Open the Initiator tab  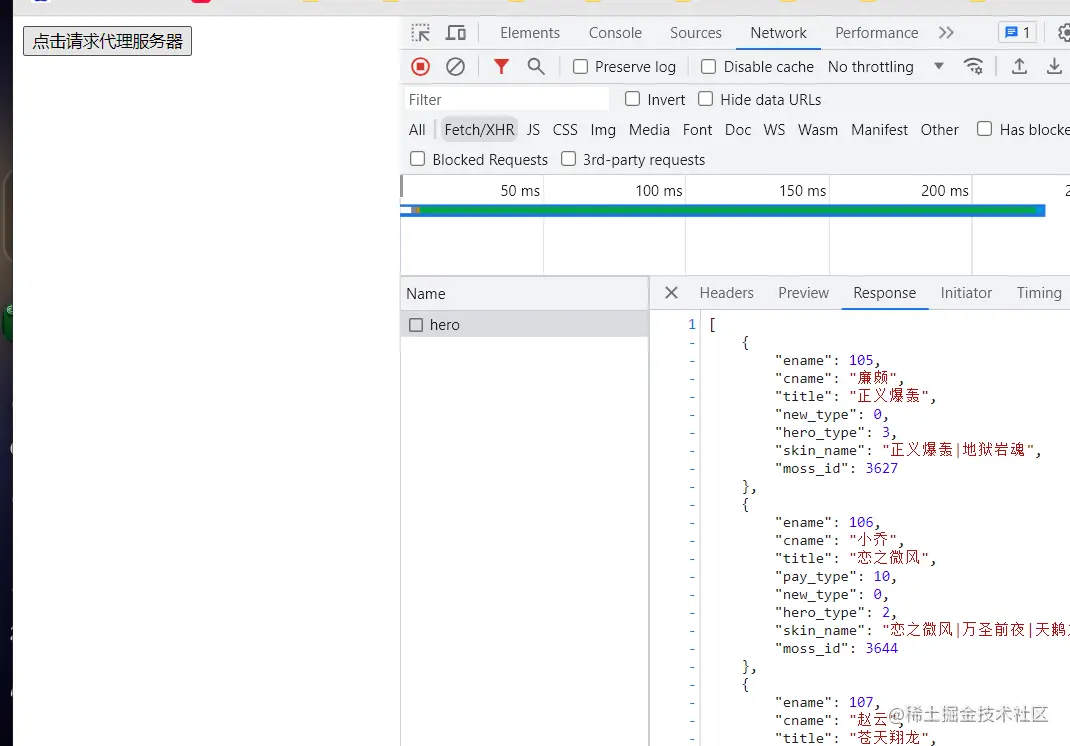click(x=966, y=293)
